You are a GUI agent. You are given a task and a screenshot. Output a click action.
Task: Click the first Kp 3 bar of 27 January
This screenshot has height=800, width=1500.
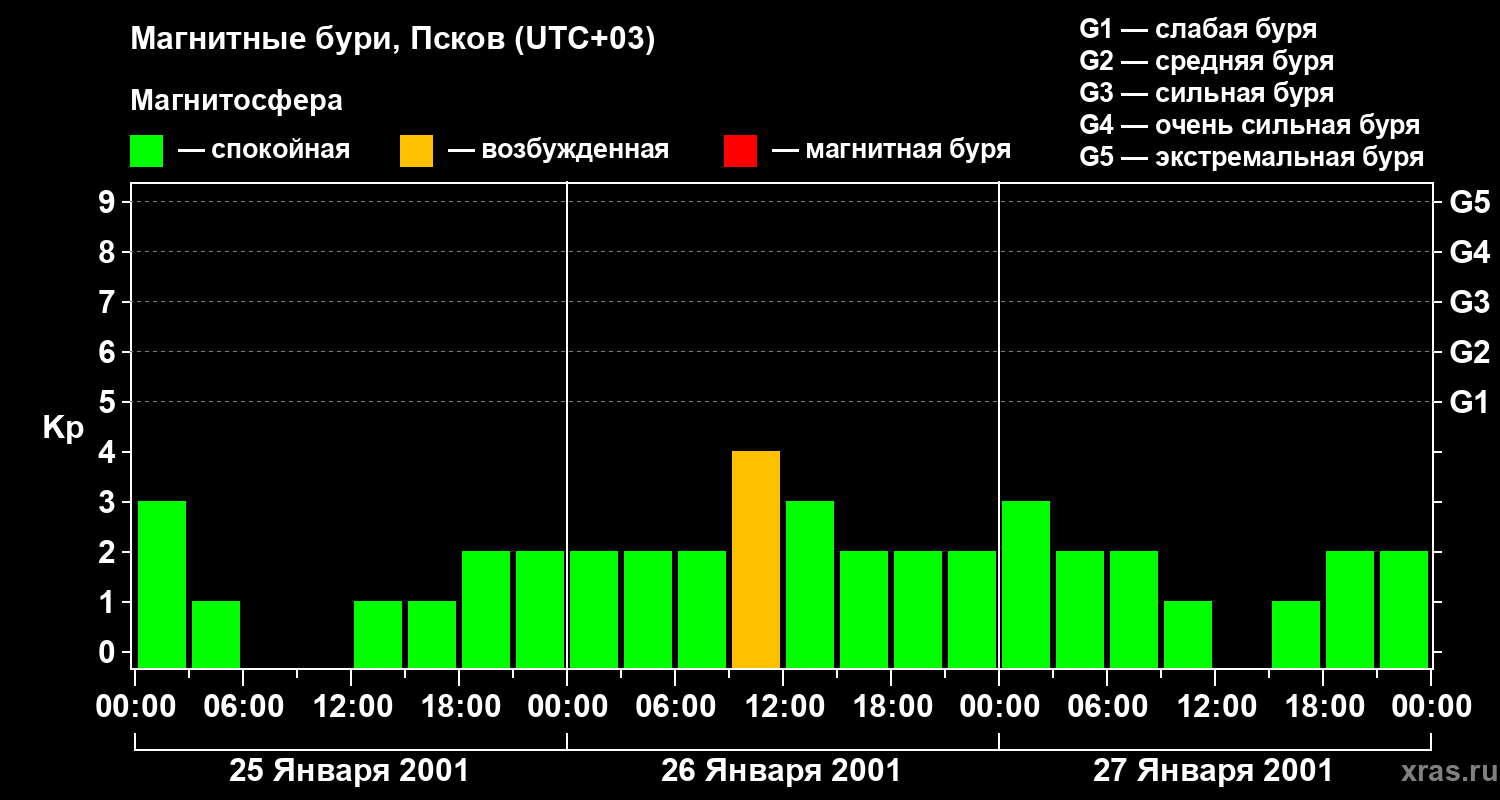tap(1026, 585)
